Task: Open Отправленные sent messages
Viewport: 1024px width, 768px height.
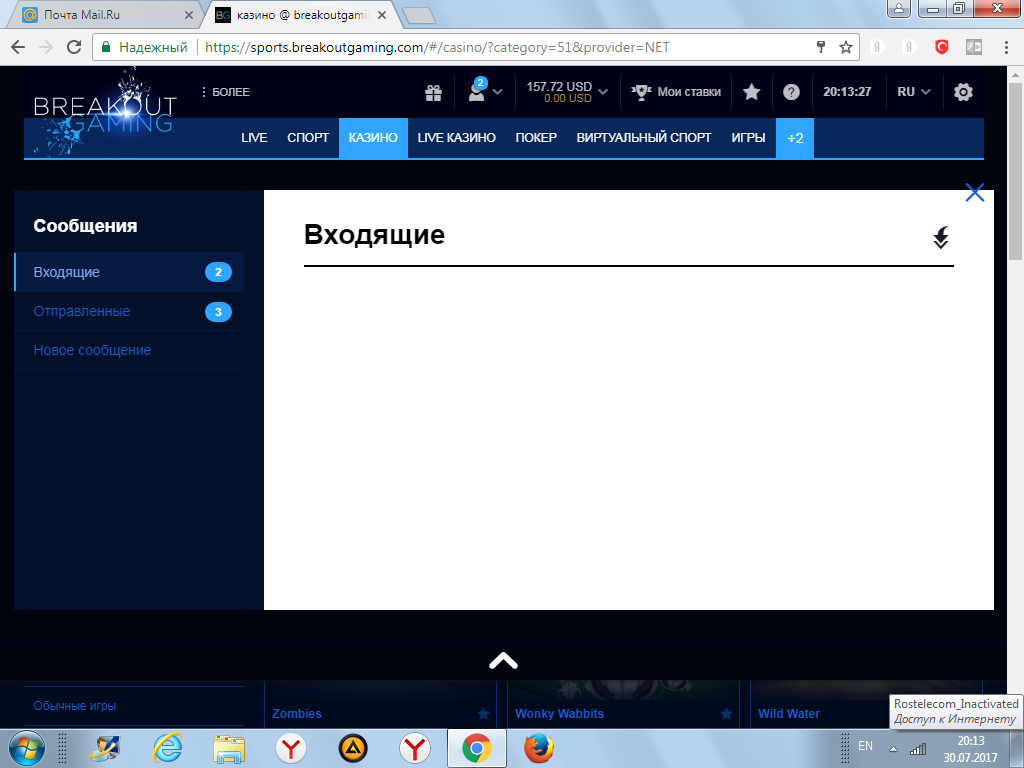Action: click(129, 311)
